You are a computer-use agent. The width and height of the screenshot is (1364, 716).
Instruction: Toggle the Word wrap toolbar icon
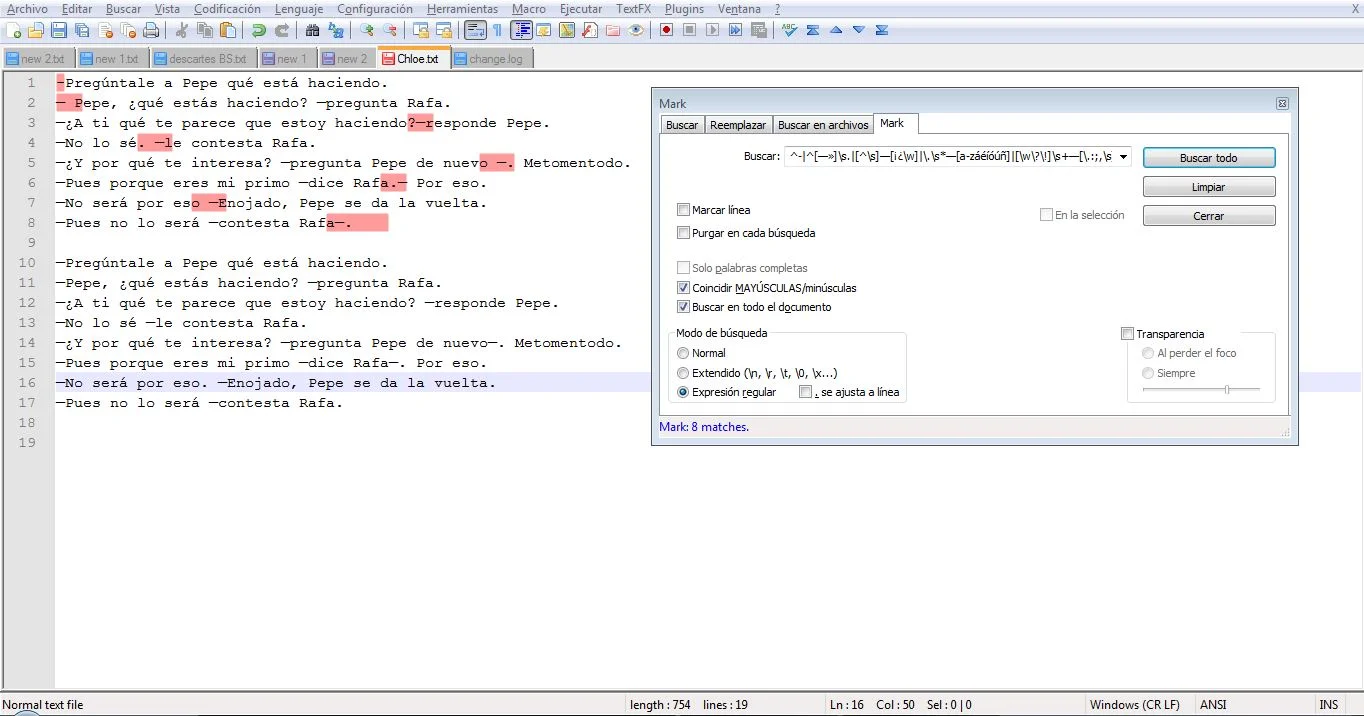click(x=475, y=30)
